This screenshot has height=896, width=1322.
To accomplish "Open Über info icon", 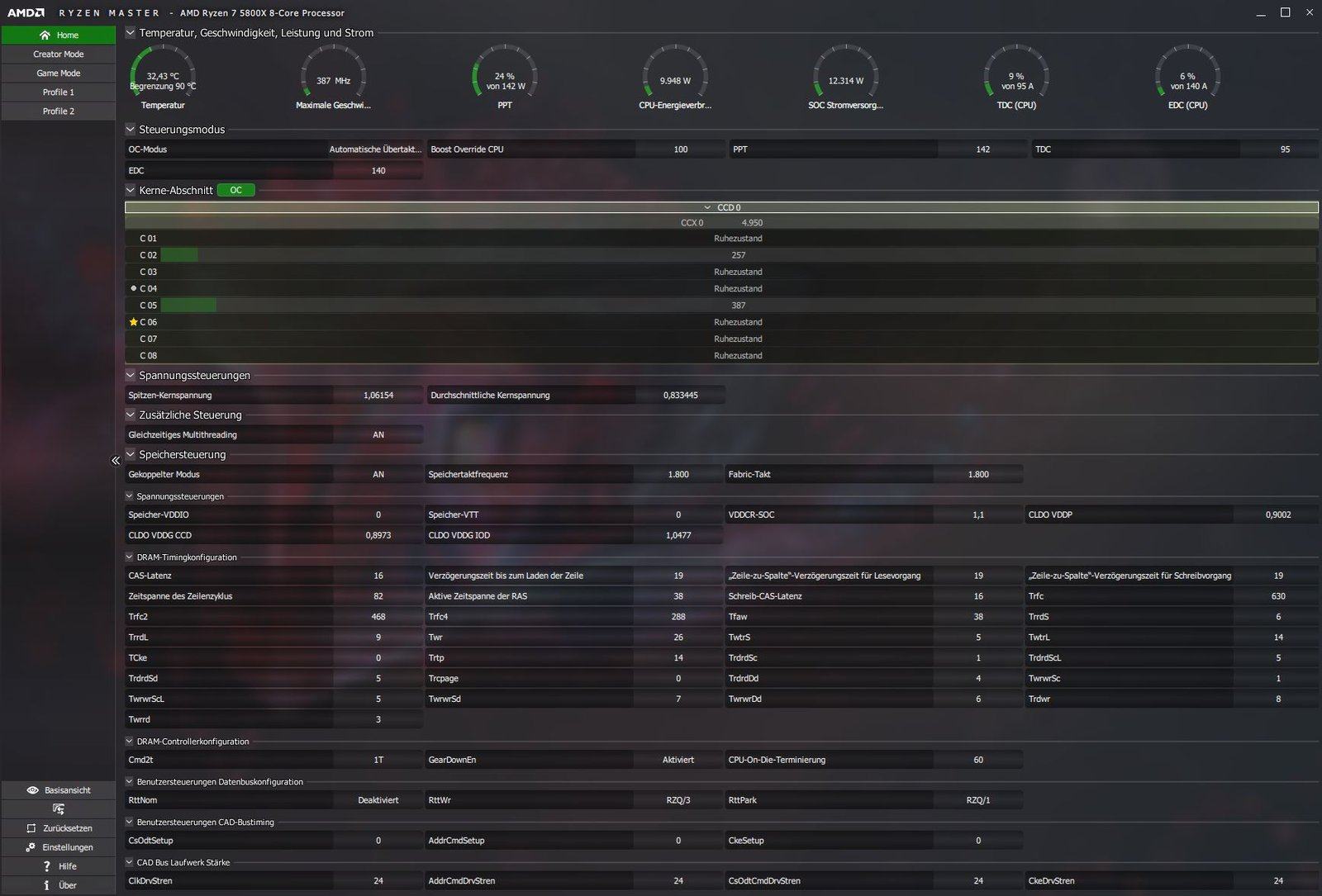I will click(x=46, y=885).
